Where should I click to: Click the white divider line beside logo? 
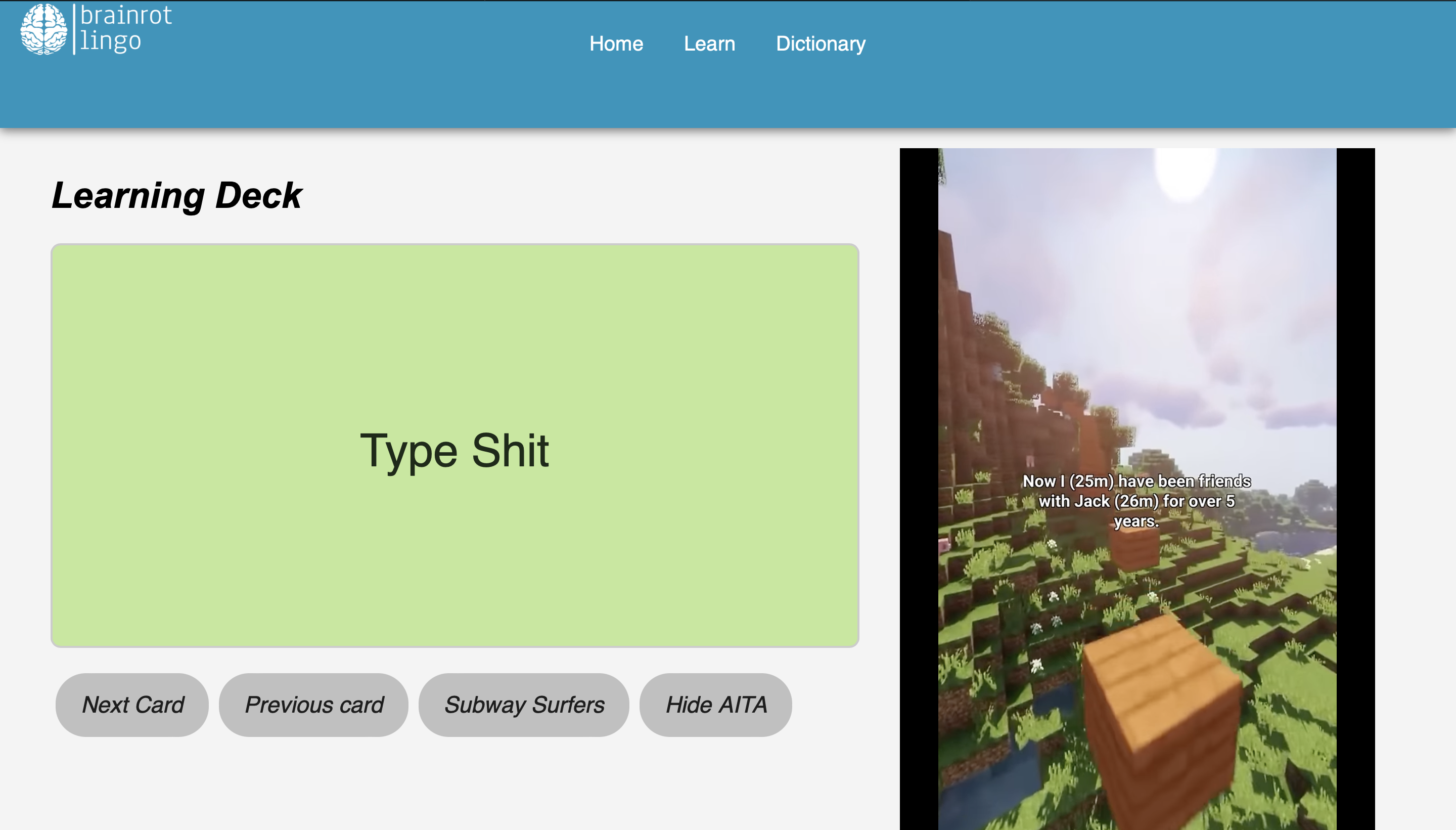74,29
